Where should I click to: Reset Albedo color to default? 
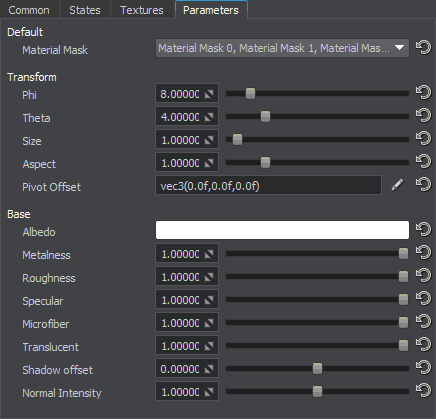[423, 230]
